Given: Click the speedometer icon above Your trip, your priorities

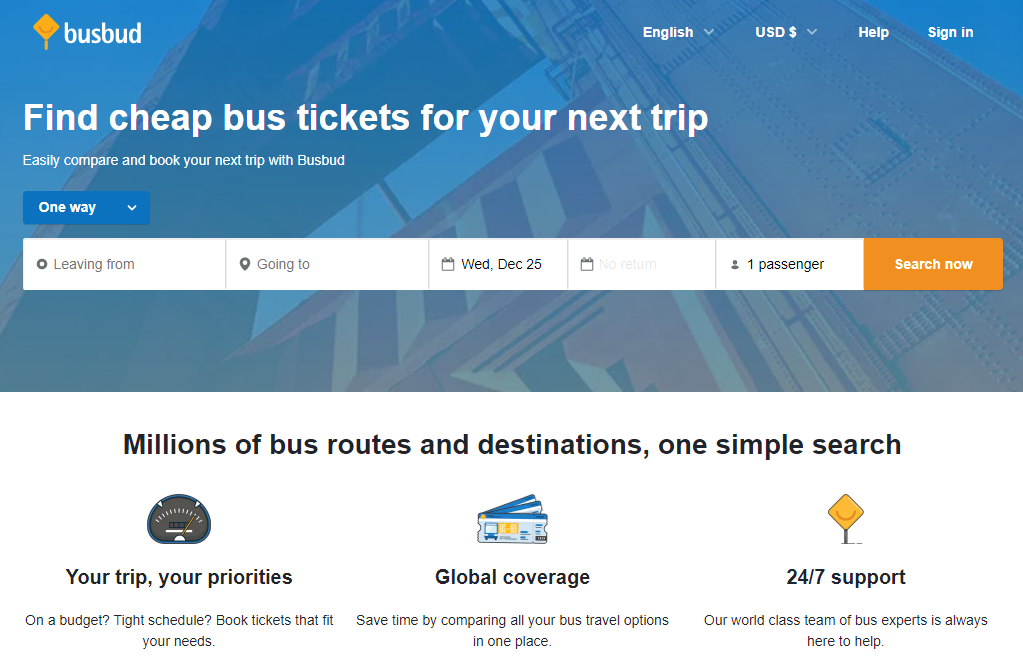Looking at the screenshot, I should [178, 520].
